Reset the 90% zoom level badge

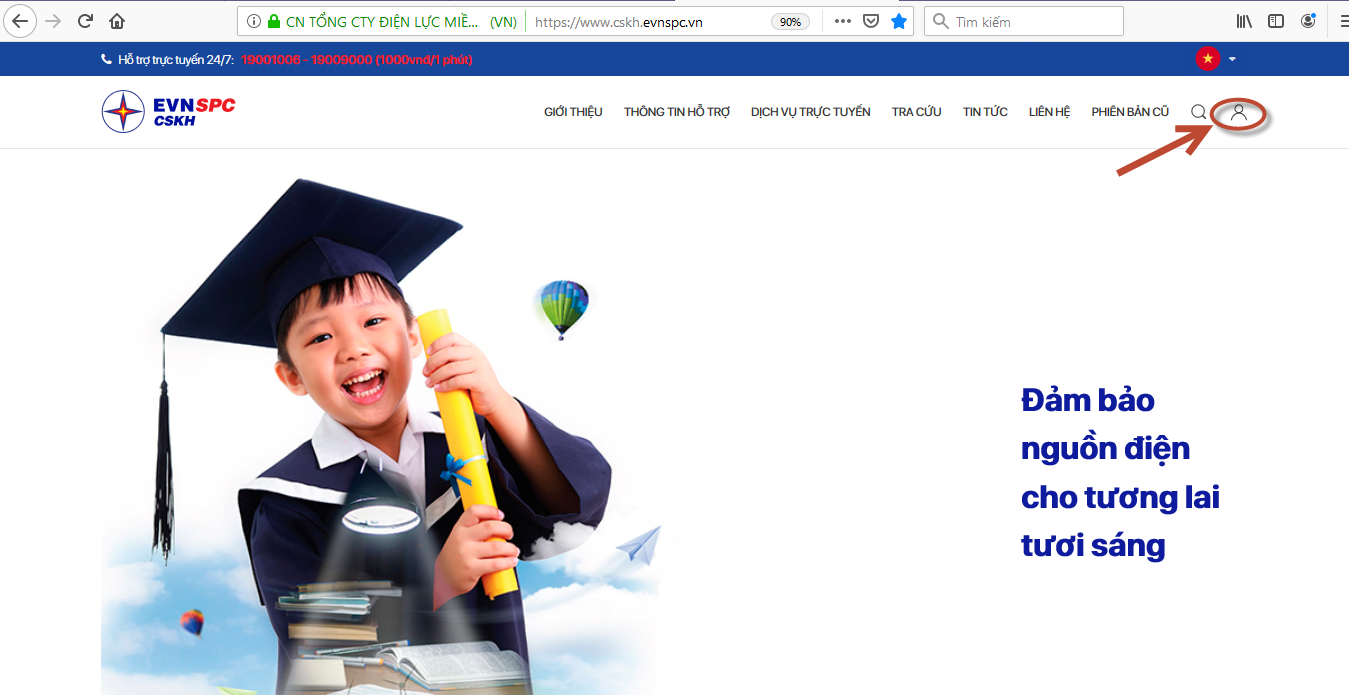(x=790, y=22)
